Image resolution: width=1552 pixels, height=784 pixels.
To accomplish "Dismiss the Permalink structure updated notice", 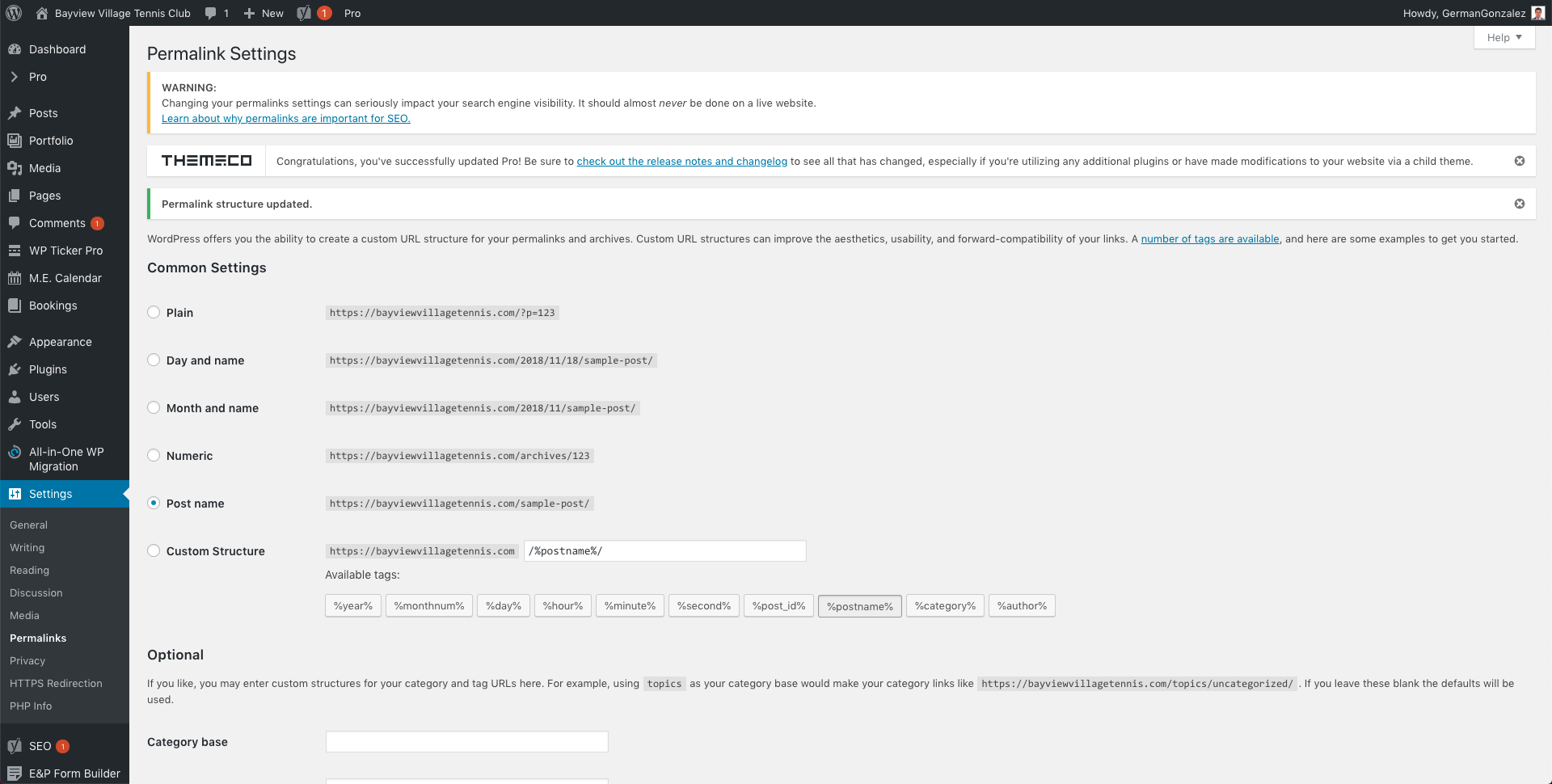I will coord(1519,204).
